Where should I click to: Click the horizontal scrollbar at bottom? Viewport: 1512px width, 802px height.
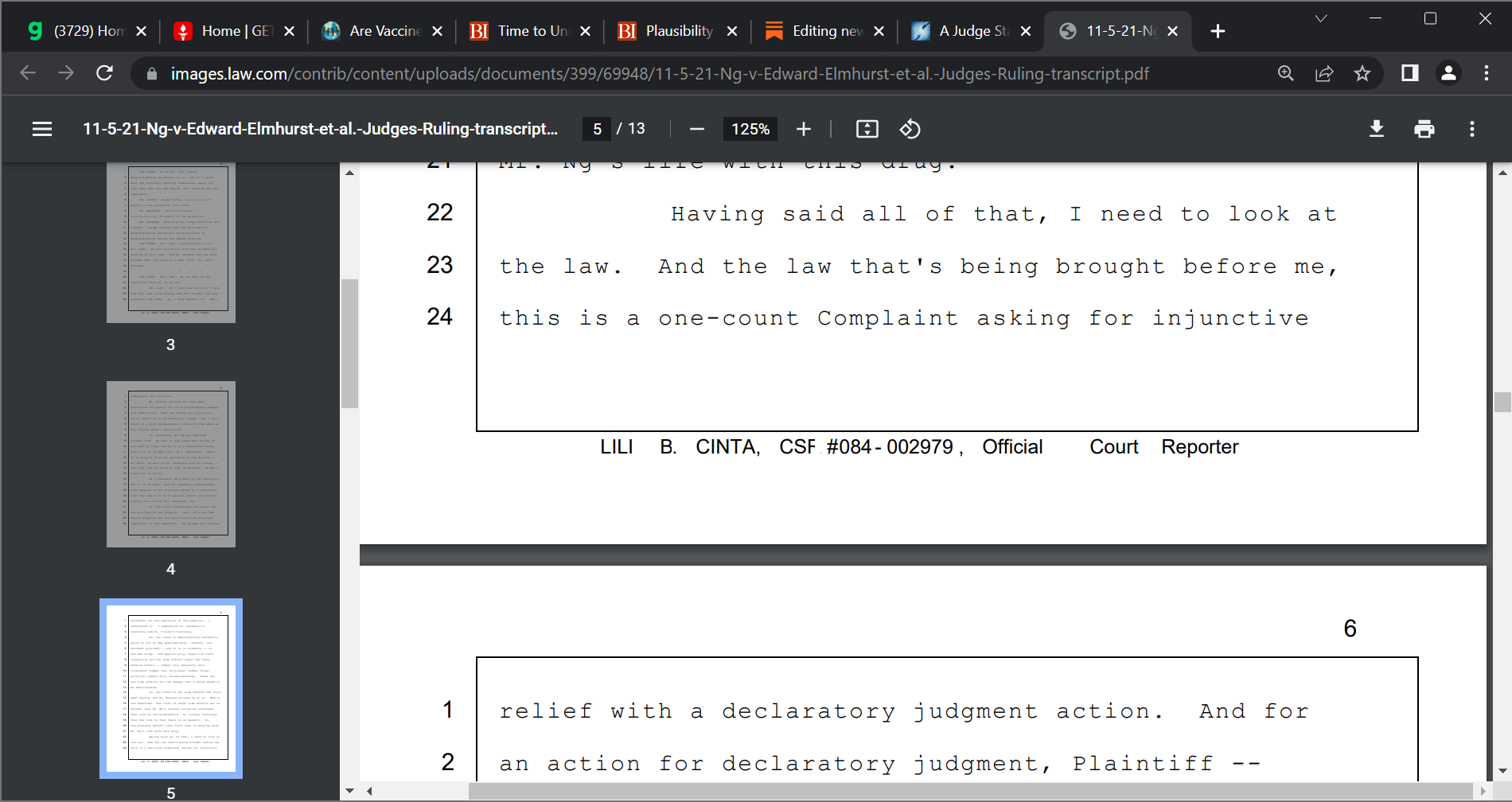pyautogui.click(x=970, y=792)
